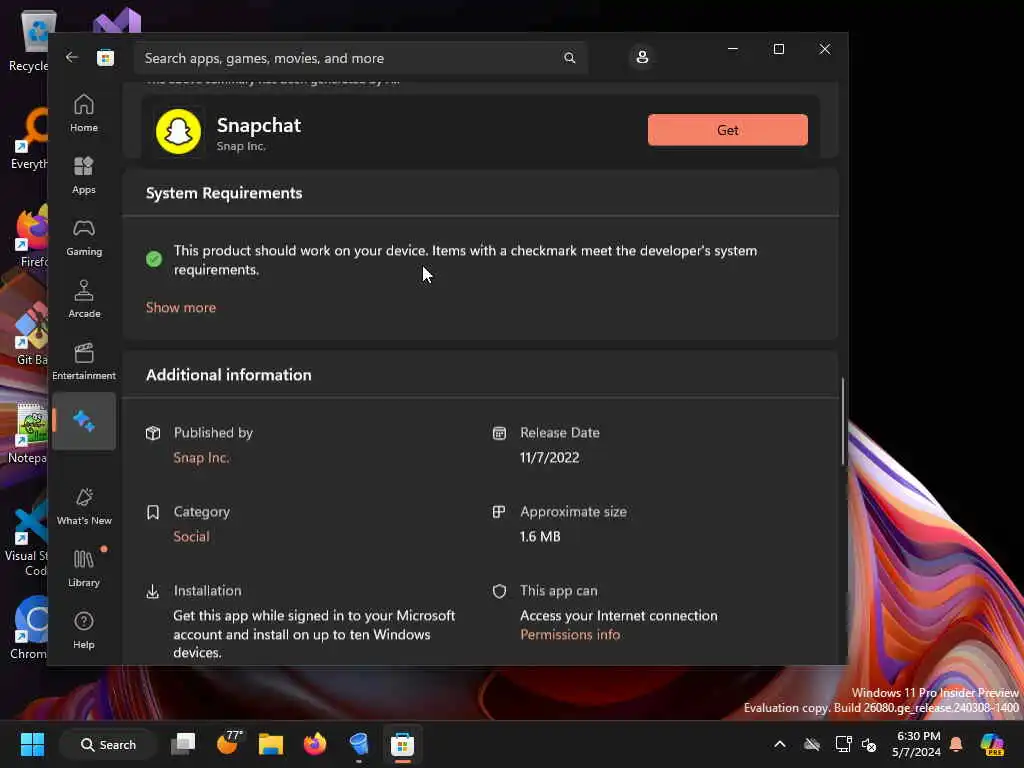Open the Social category link

click(191, 536)
